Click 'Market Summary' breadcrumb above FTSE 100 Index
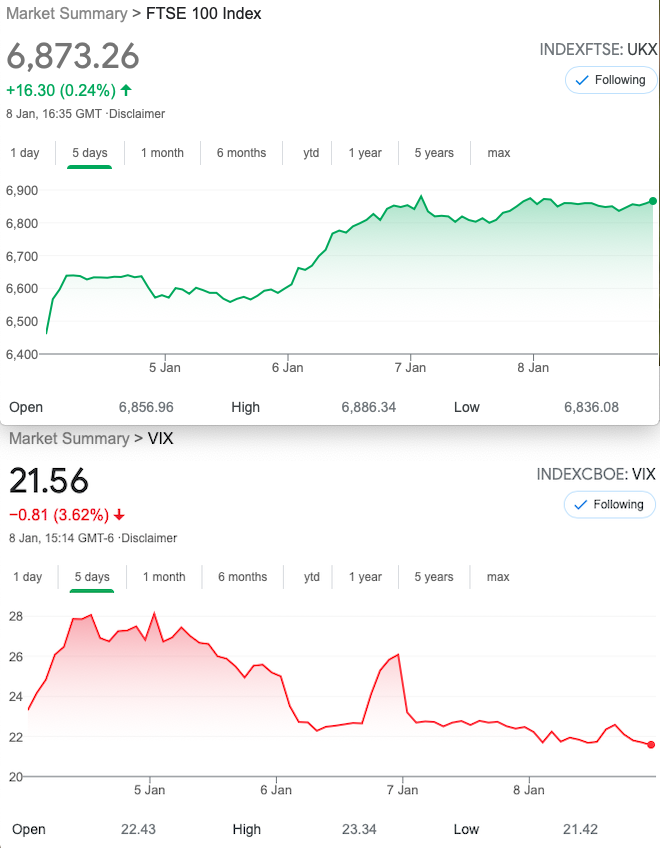 (67, 14)
